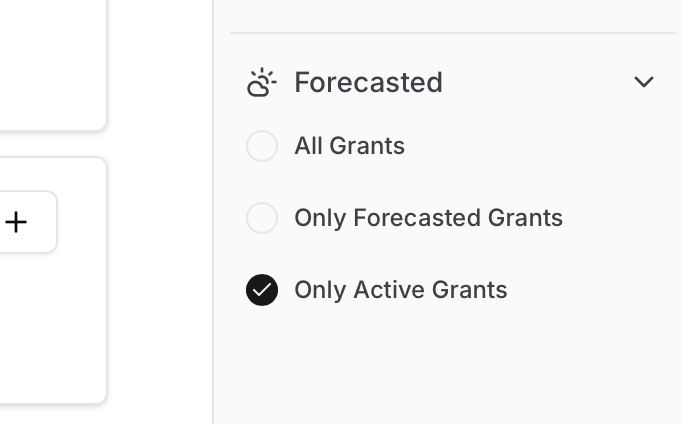This screenshot has width=682, height=424.
Task: Click the Only Active Grants radio circle
Action: click(x=262, y=290)
